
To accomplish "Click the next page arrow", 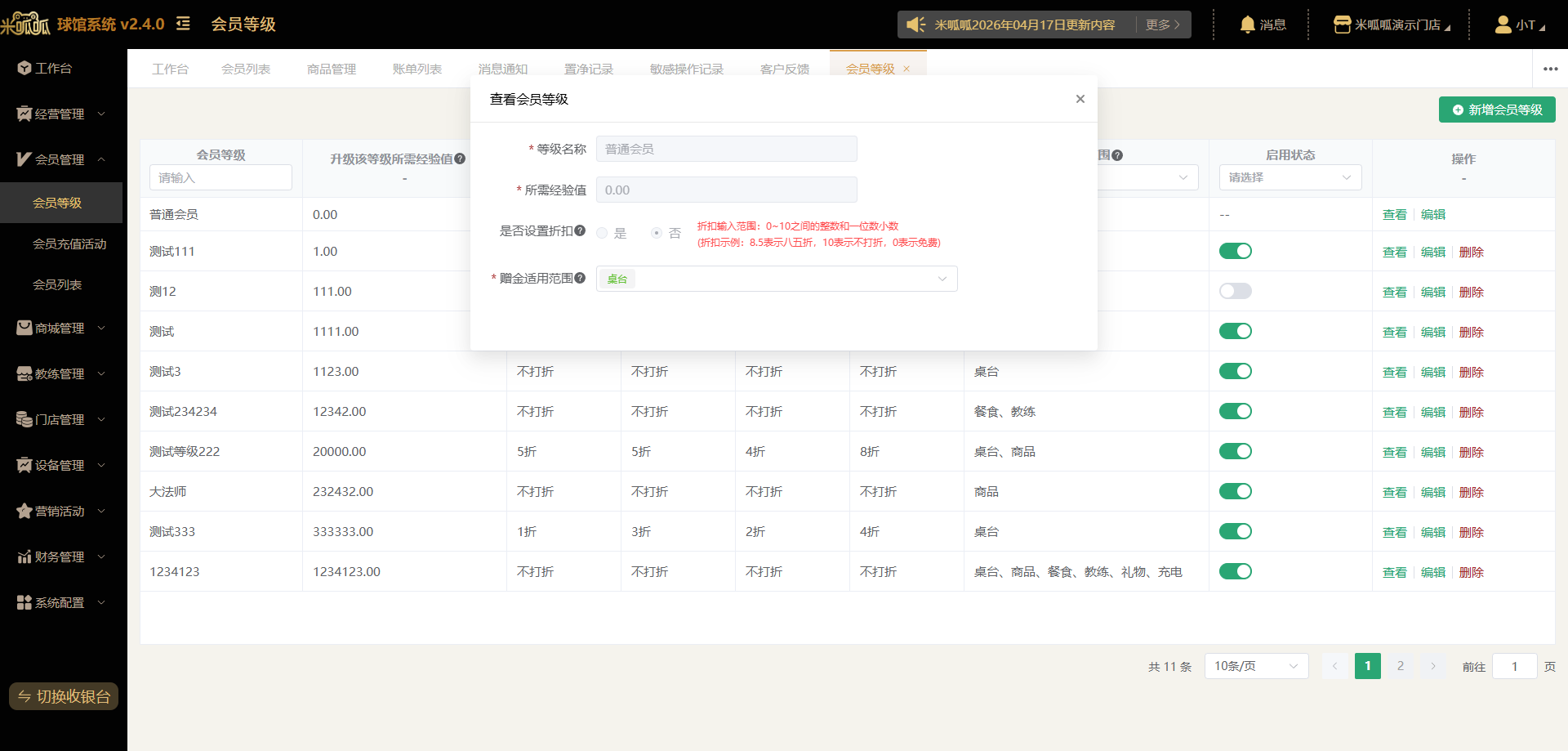I will [x=1433, y=666].
